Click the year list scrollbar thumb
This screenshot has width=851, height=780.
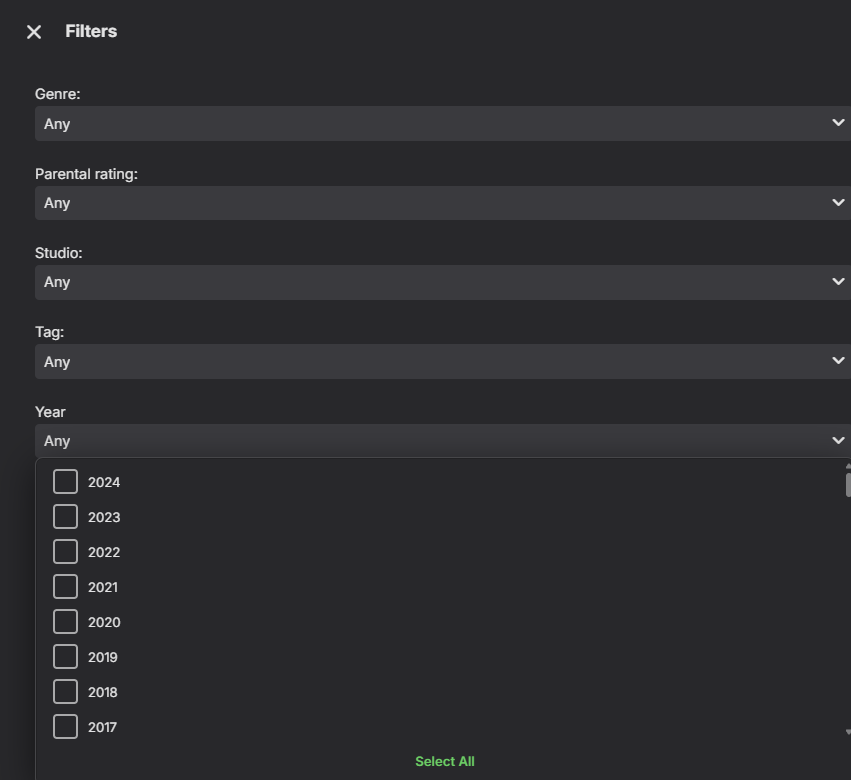click(x=848, y=485)
